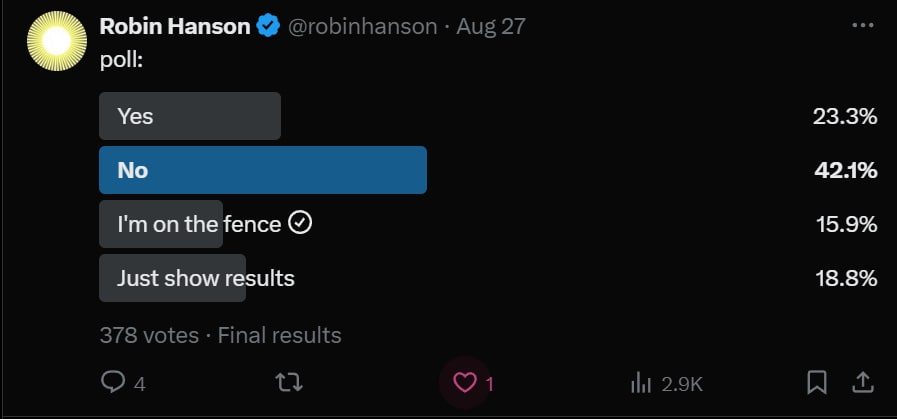Click the blue verified badge
The width and height of the screenshot is (897, 419).
click(268, 27)
